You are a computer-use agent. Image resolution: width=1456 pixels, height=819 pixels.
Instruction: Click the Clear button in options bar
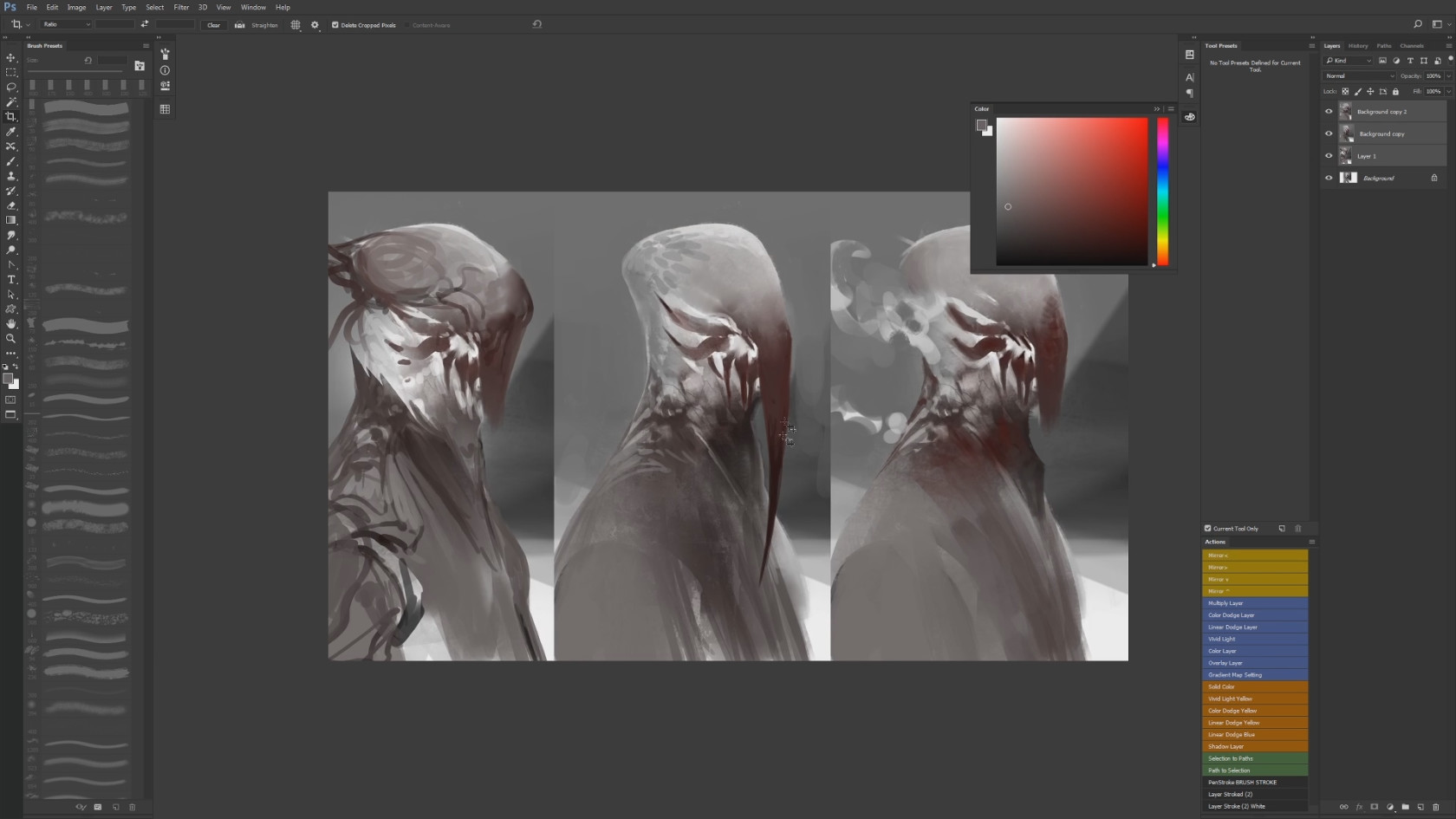point(213,25)
